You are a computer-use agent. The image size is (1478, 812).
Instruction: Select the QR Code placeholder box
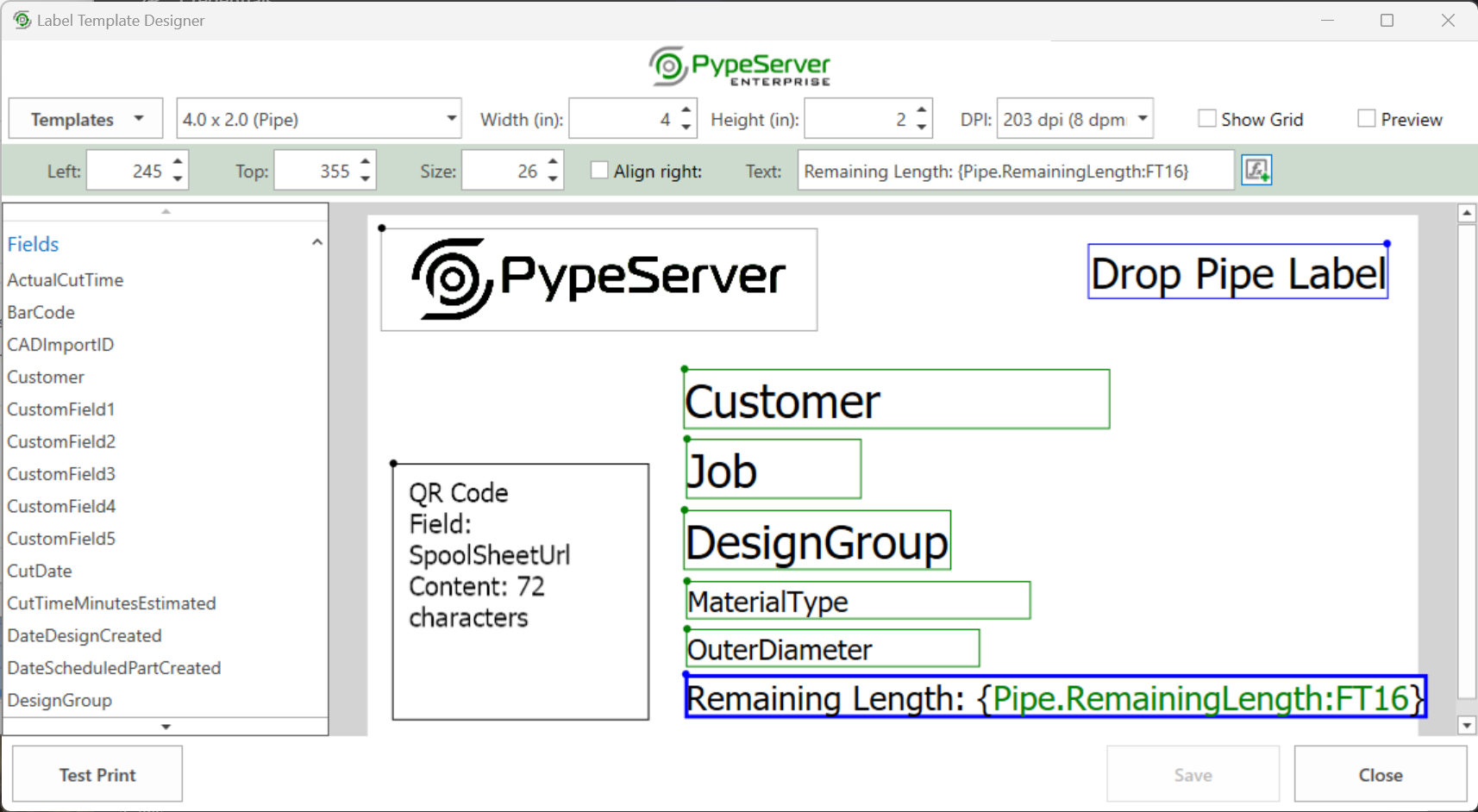click(x=521, y=592)
